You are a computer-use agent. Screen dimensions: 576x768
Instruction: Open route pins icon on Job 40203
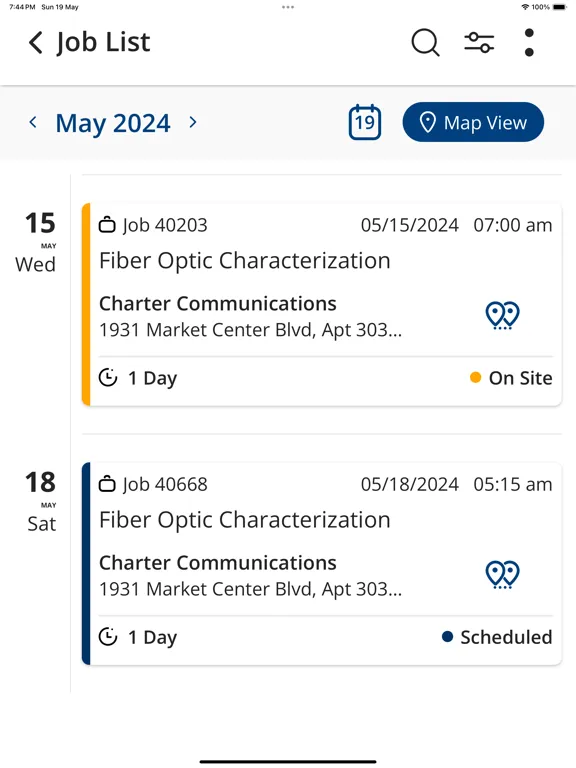pos(503,315)
